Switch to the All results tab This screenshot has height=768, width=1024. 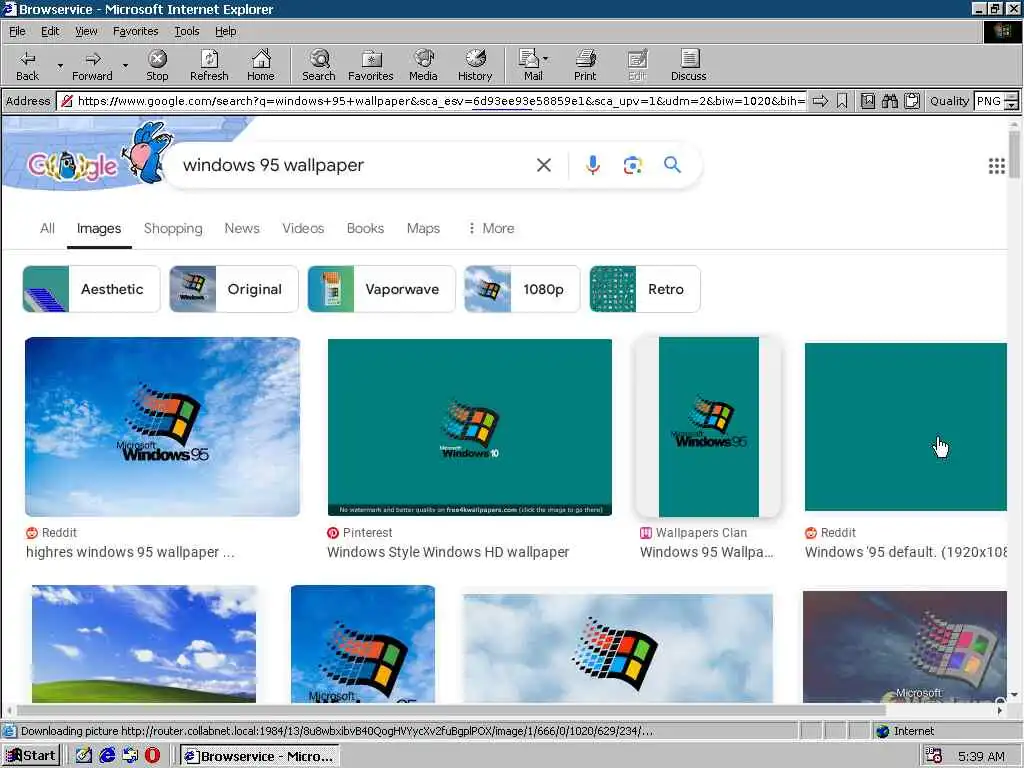point(47,229)
